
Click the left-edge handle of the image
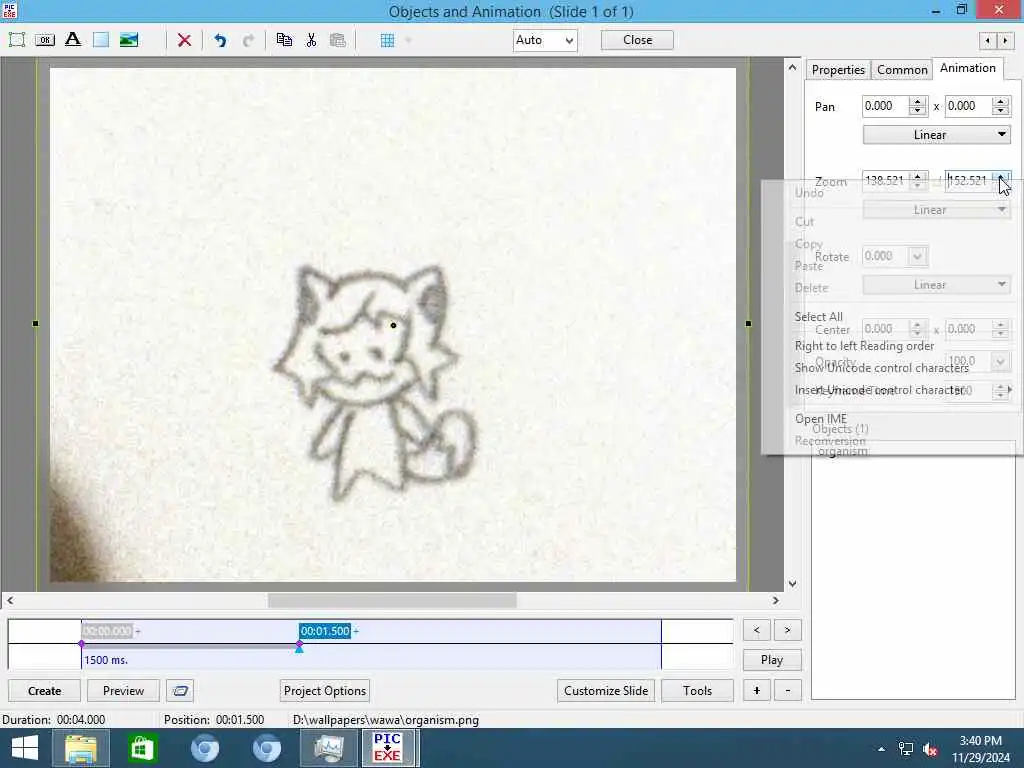pos(35,323)
